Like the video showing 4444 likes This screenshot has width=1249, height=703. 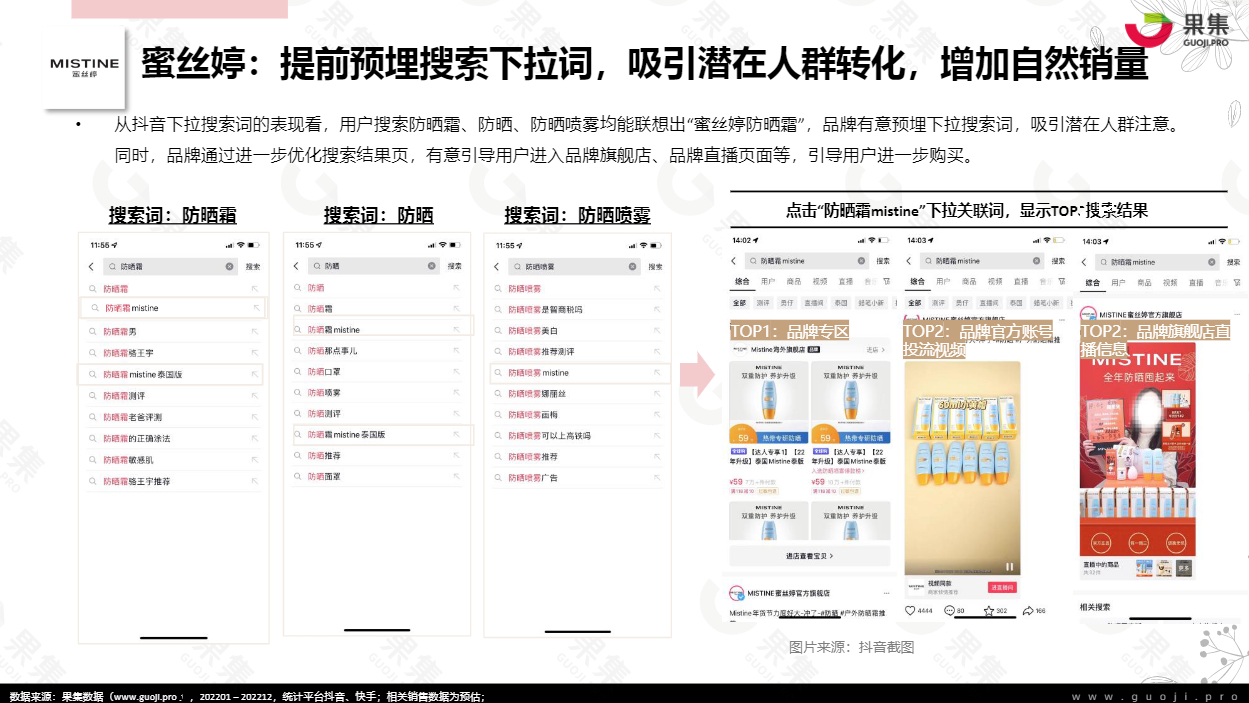point(910,610)
